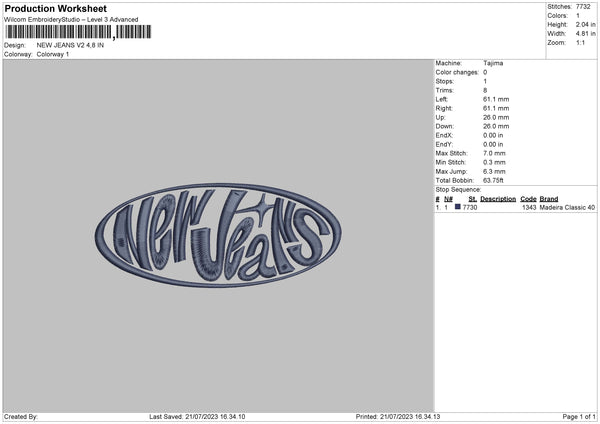Viewport: 600px width, 424px height.
Task: Click the Width value '4.81 in'
Action: (585, 34)
